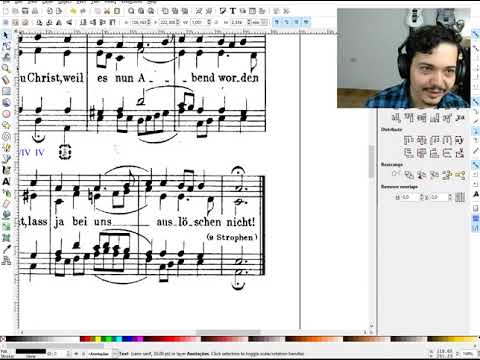This screenshot has width=480, height=360.
Task: Toggle scale stroke width with object
Action: click(277, 23)
